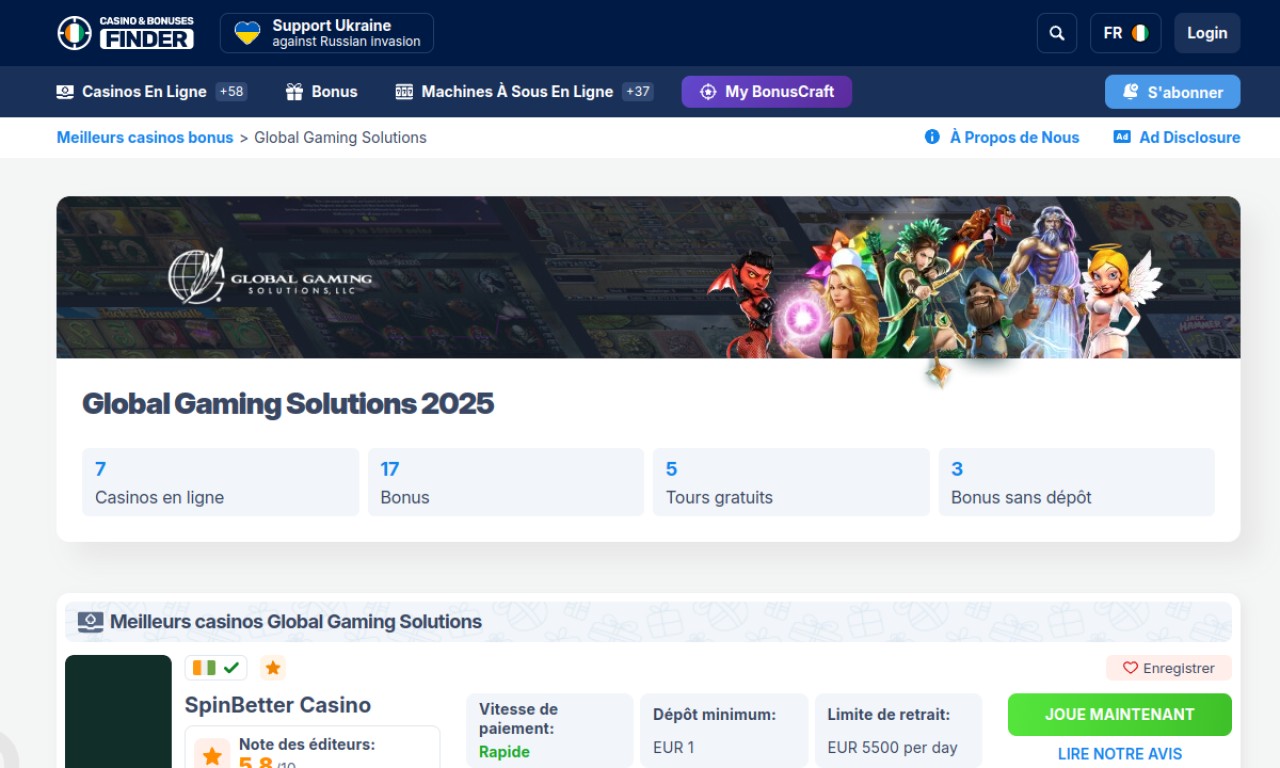
Task: Open the Ad Disclosure link
Action: (x=1190, y=138)
